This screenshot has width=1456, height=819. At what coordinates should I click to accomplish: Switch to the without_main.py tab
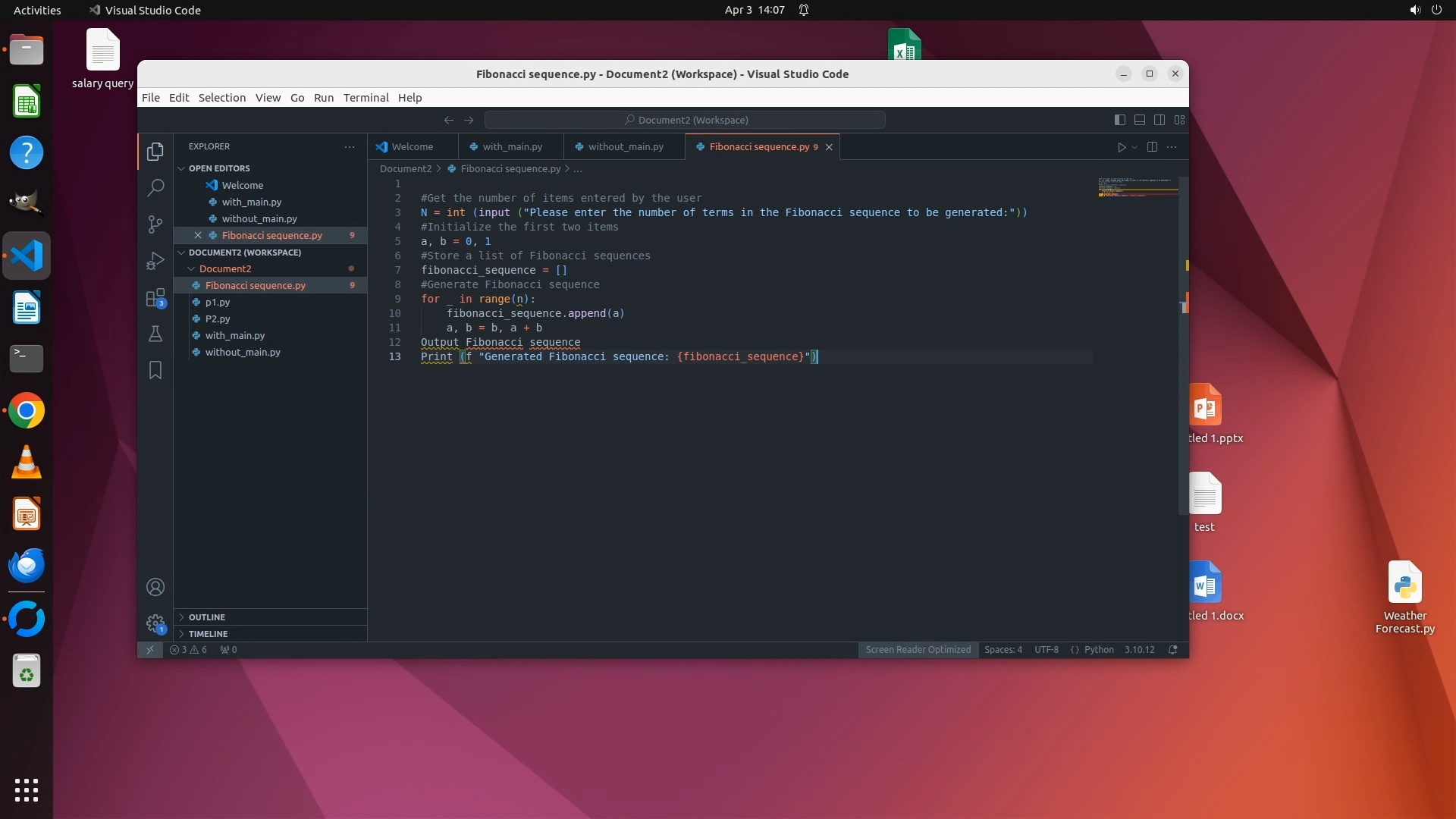click(625, 147)
